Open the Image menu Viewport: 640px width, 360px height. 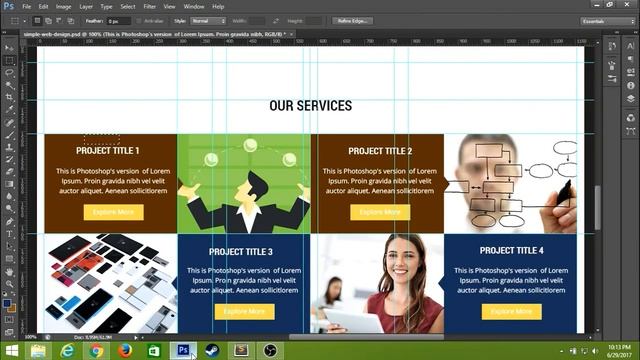click(63, 7)
